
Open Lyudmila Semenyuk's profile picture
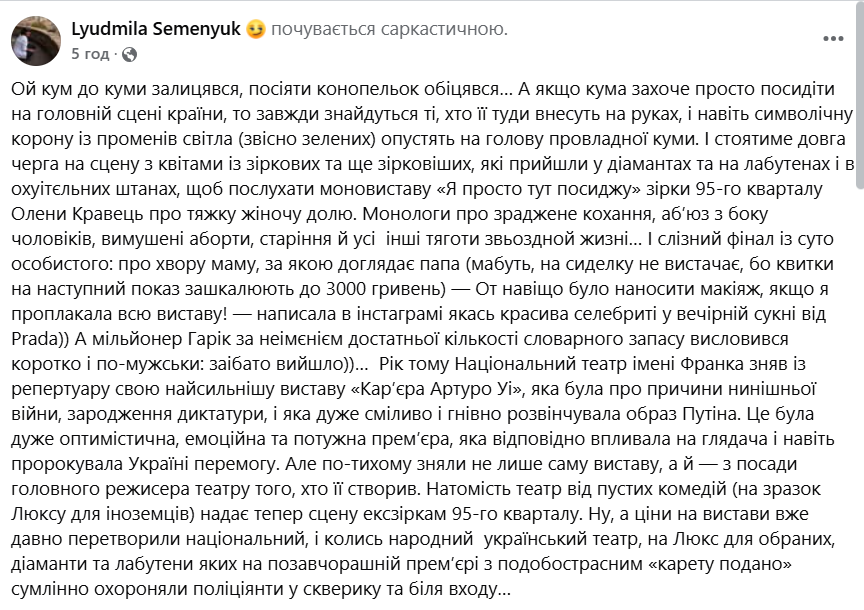[35, 40]
